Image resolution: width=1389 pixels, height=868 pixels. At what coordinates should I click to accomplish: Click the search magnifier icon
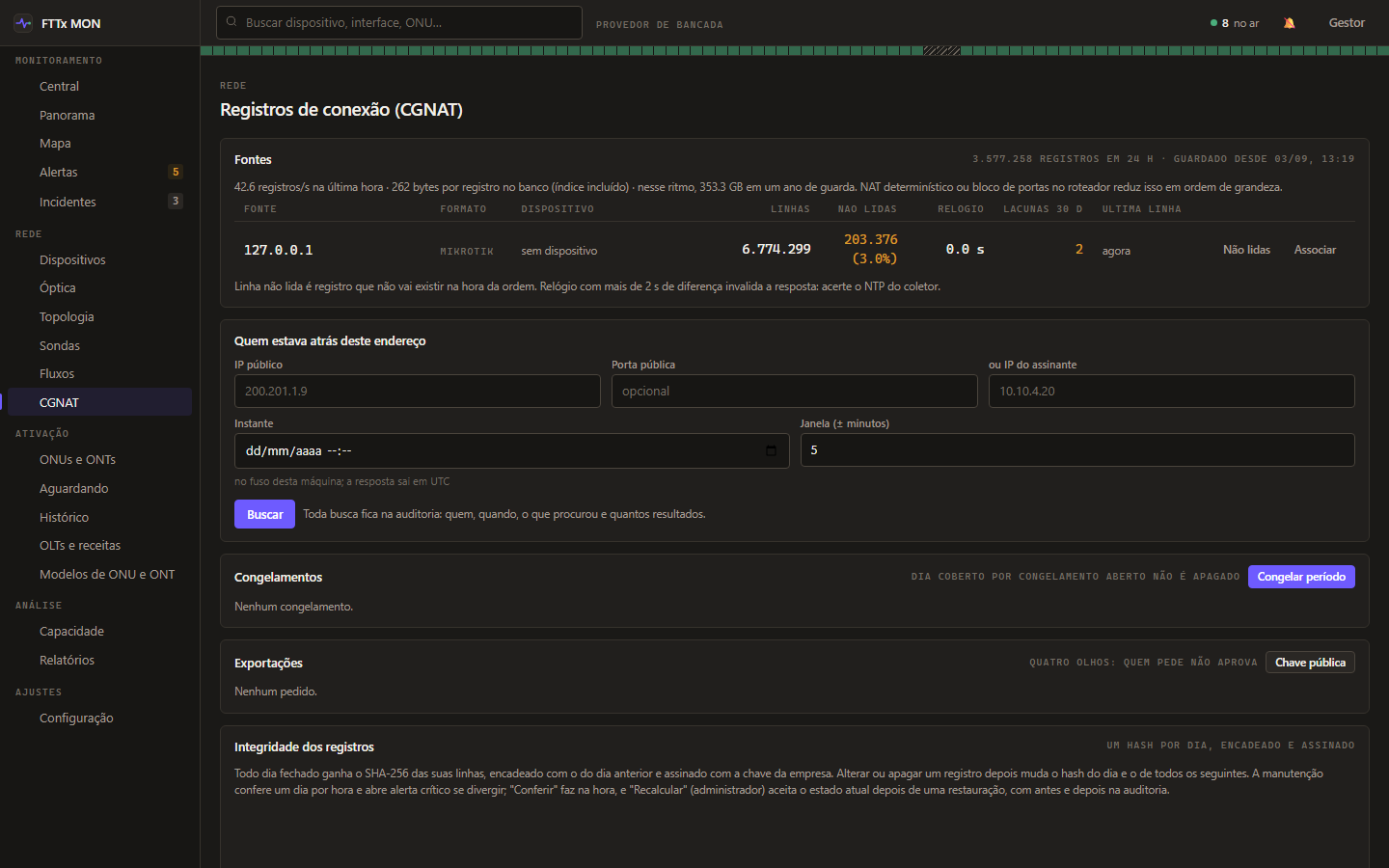coord(231,21)
